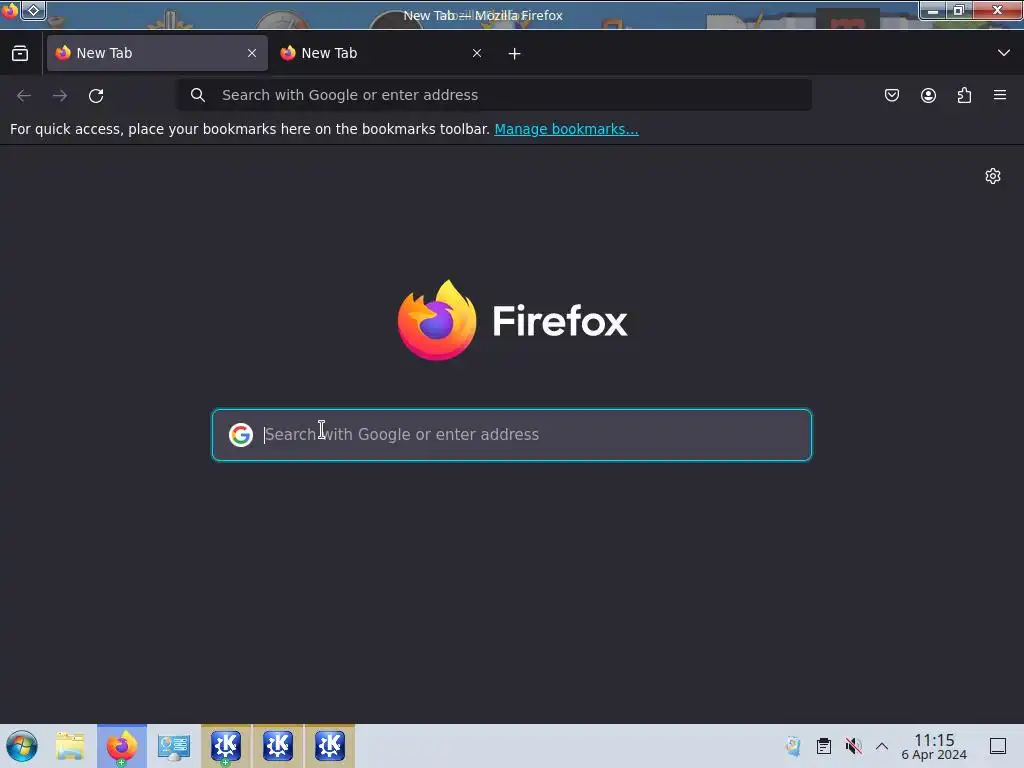
Task: Open a new tab with plus button
Action: click(515, 54)
